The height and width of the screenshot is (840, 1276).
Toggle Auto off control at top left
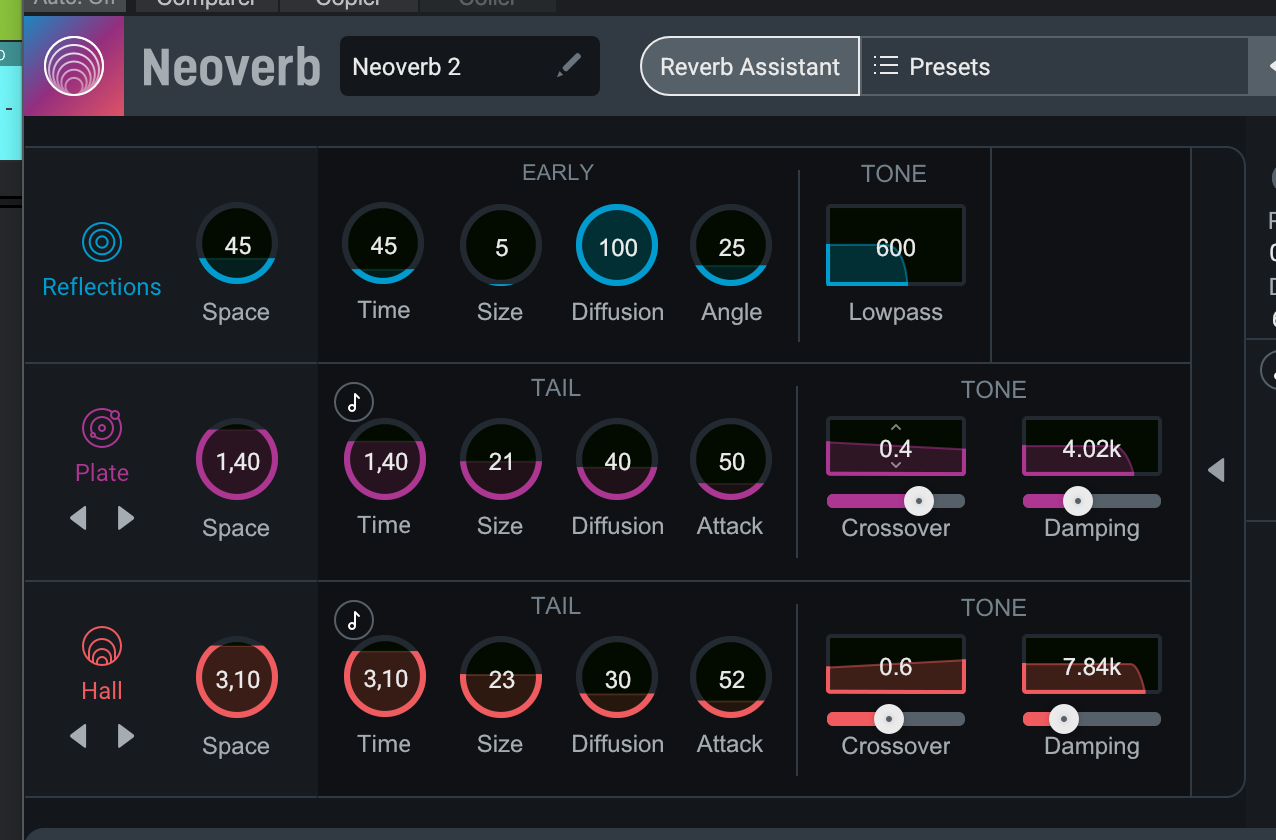(74, 5)
